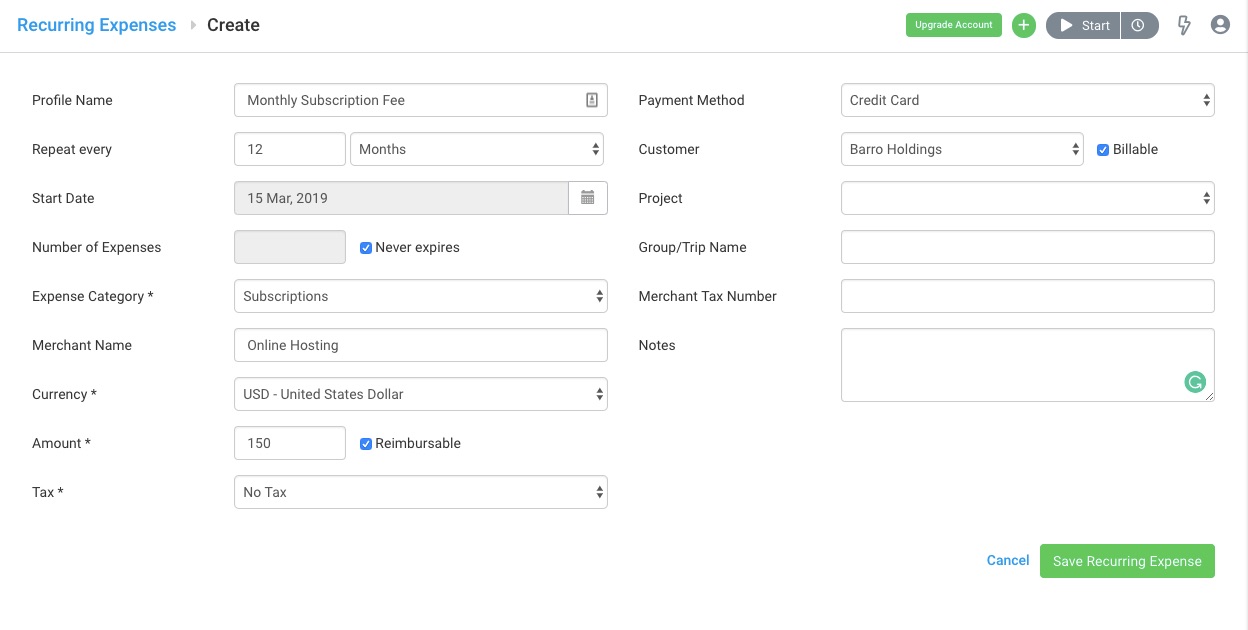Toggle the Never expires checkbox
Screen dimensions: 1248x630
(366, 247)
